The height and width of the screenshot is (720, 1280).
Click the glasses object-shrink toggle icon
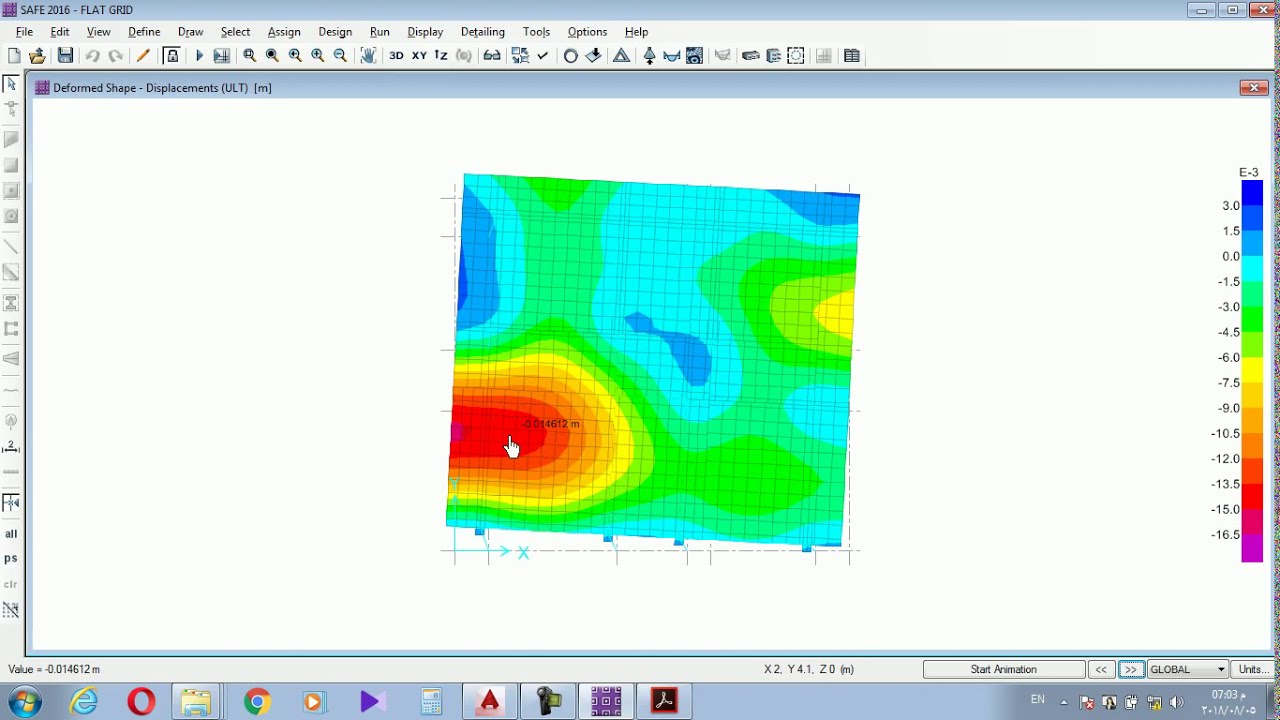coord(492,56)
